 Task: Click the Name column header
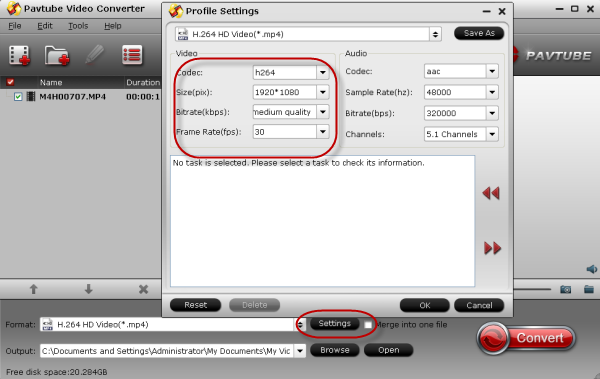pyautogui.click(x=51, y=82)
